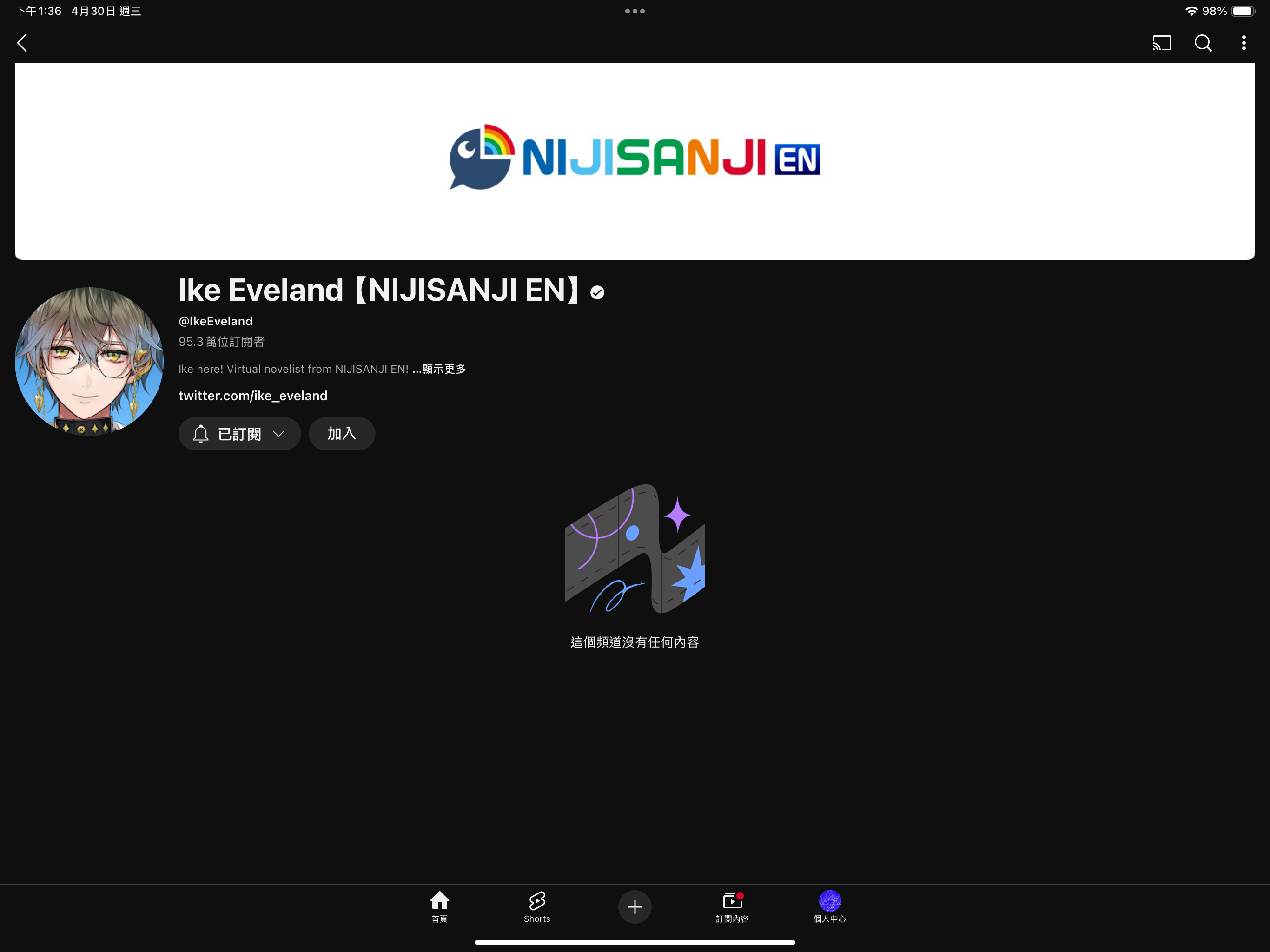Open twitter.com/ike_eveland link

click(x=253, y=396)
